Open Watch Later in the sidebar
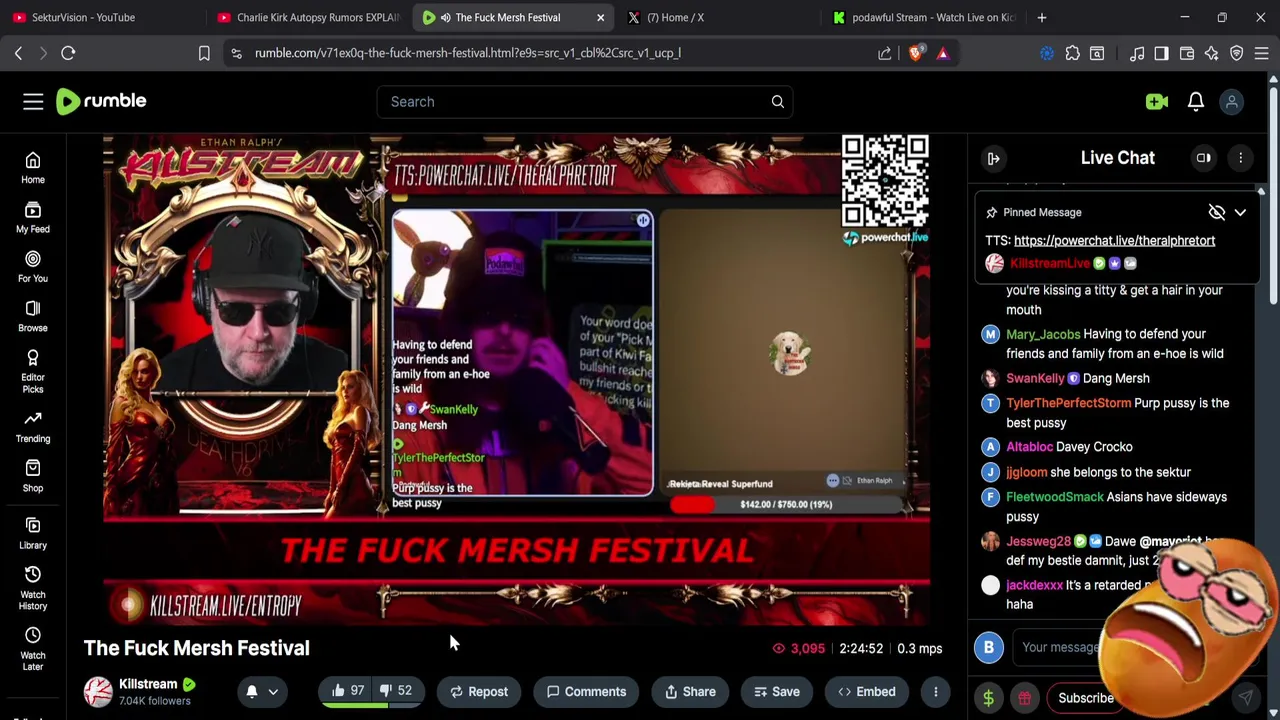Screen dimensions: 1280x720 coord(33,648)
